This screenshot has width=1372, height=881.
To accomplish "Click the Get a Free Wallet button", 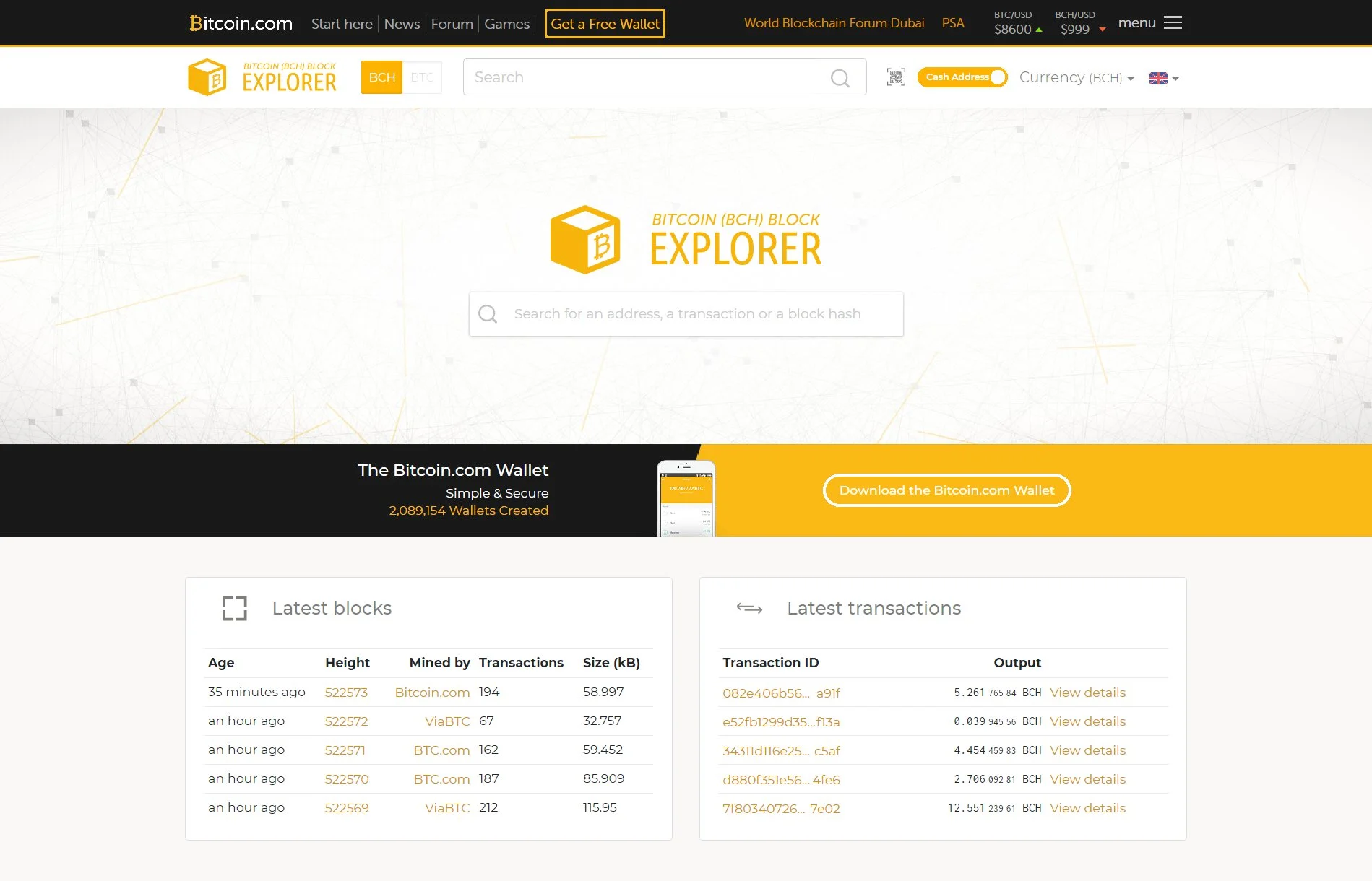I will click(x=605, y=24).
